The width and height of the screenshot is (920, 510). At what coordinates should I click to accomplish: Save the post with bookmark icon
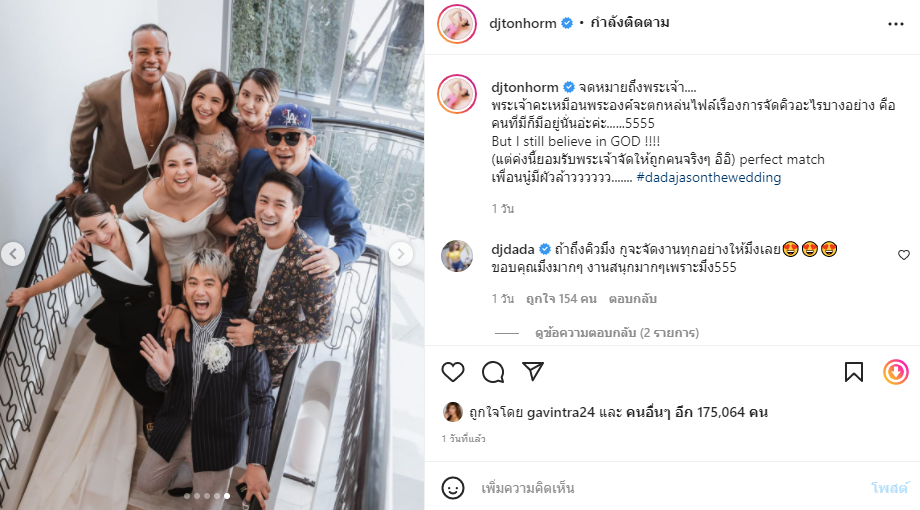click(854, 372)
